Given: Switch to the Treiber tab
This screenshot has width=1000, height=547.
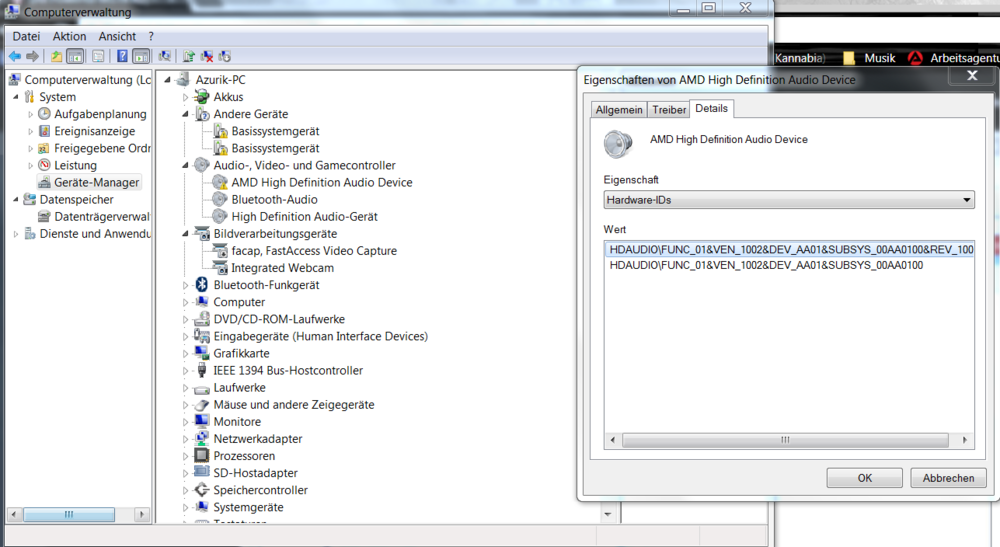Looking at the screenshot, I should click(x=669, y=110).
